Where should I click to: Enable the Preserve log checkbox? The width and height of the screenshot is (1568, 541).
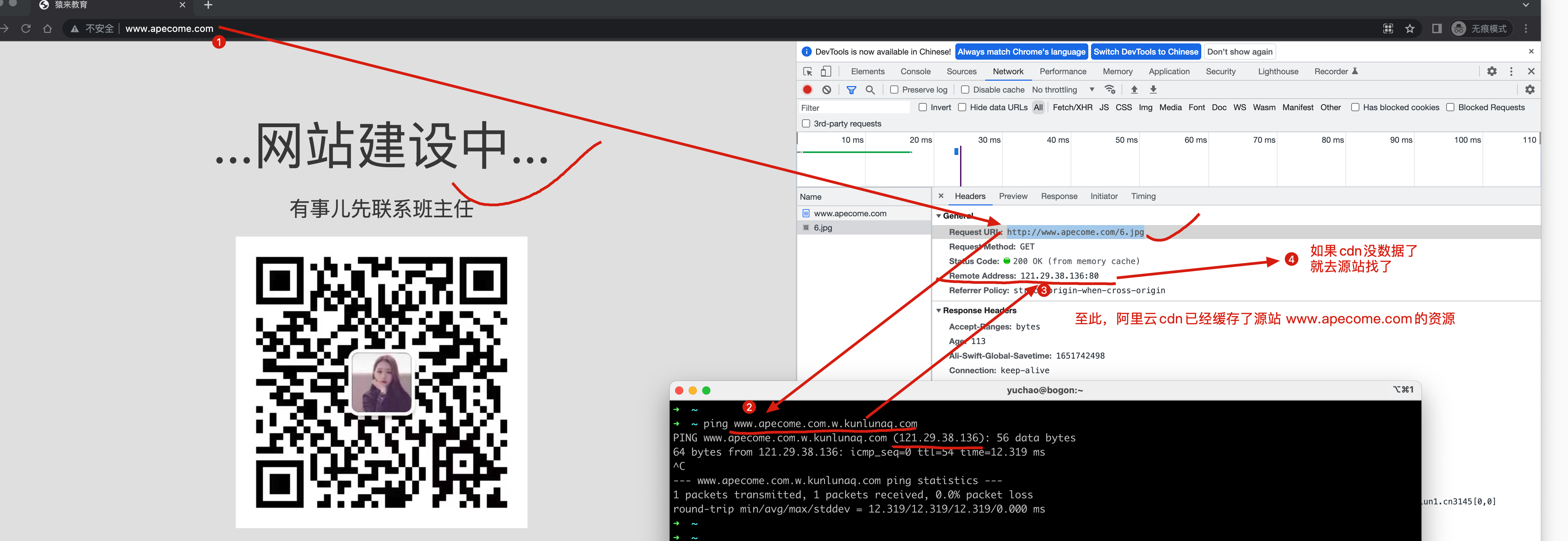tap(894, 89)
